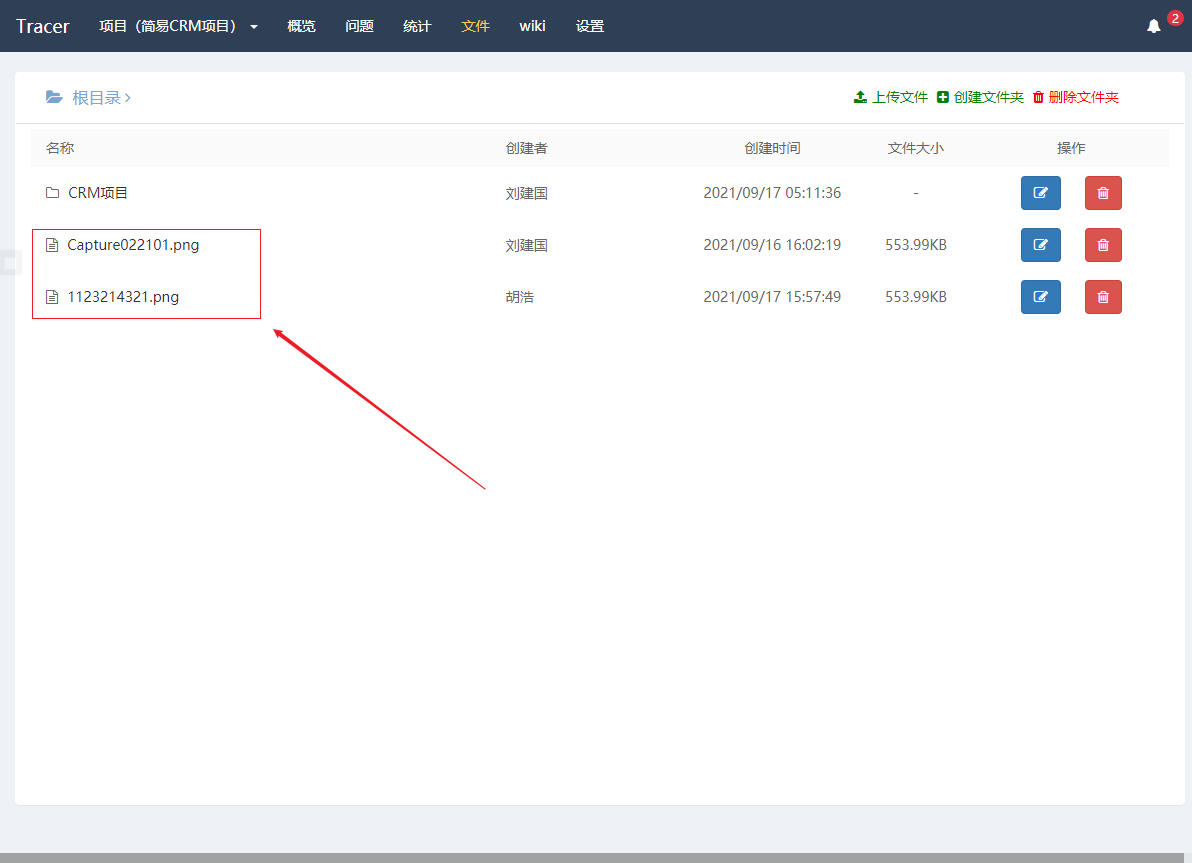Open the 项目 (简易CRM项目) dropdown

[x=178, y=26]
